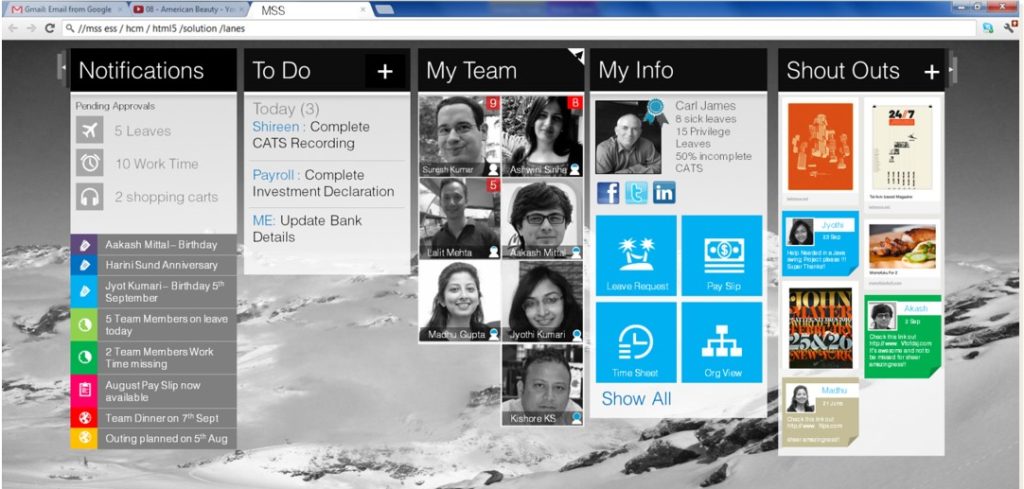
Task: Open the Leave Request tile
Action: pyautogui.click(x=636, y=256)
